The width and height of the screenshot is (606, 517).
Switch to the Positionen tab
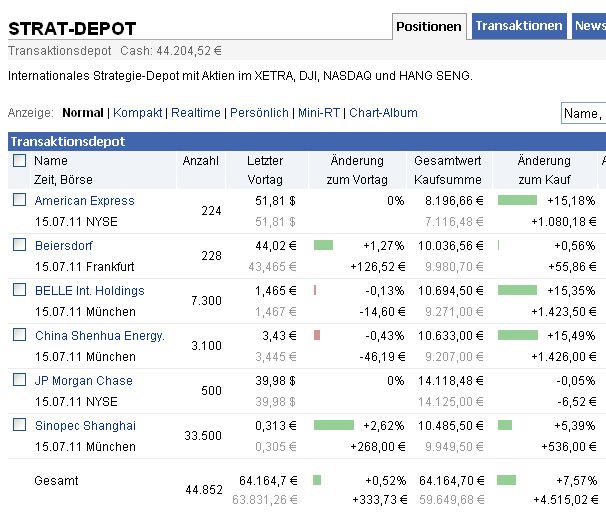429,26
